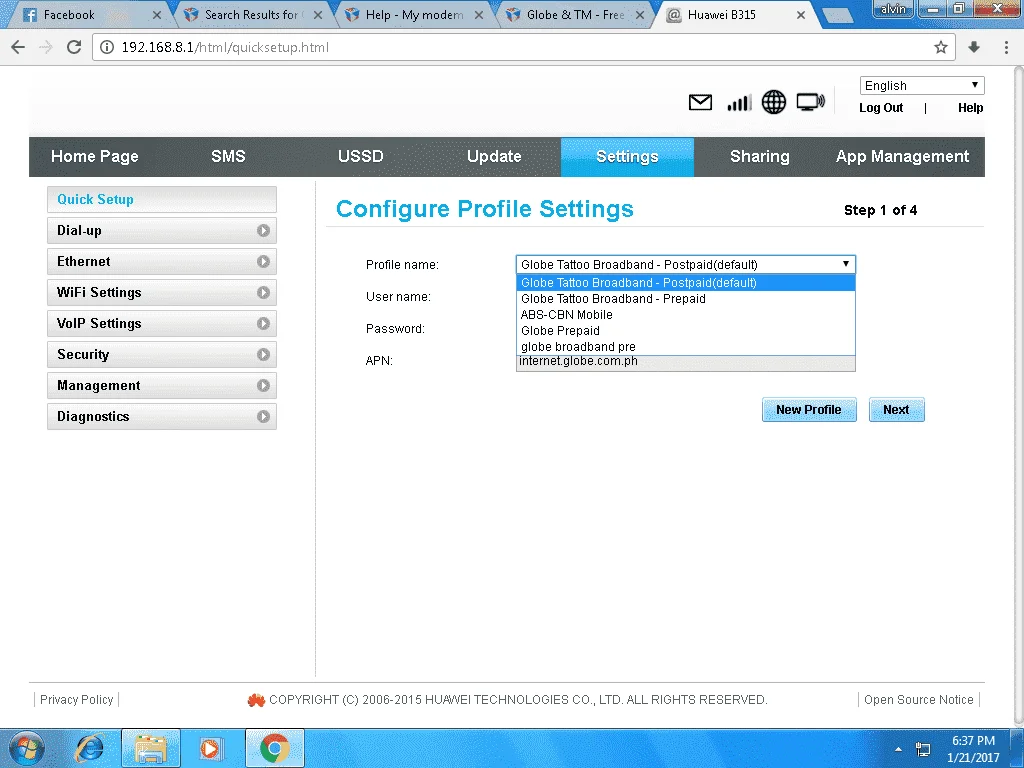Select Globe Tattoo Broadband - Prepaid option

(x=686, y=298)
